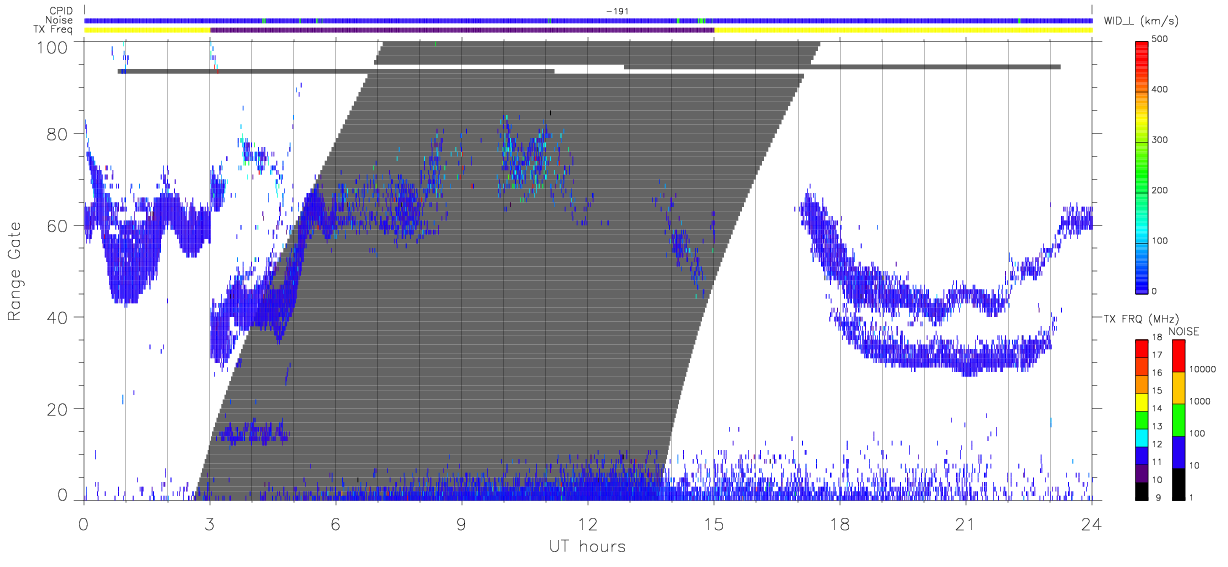
Task: Click the red segment of the TX FRQ colorbar
Action: tap(1142, 349)
